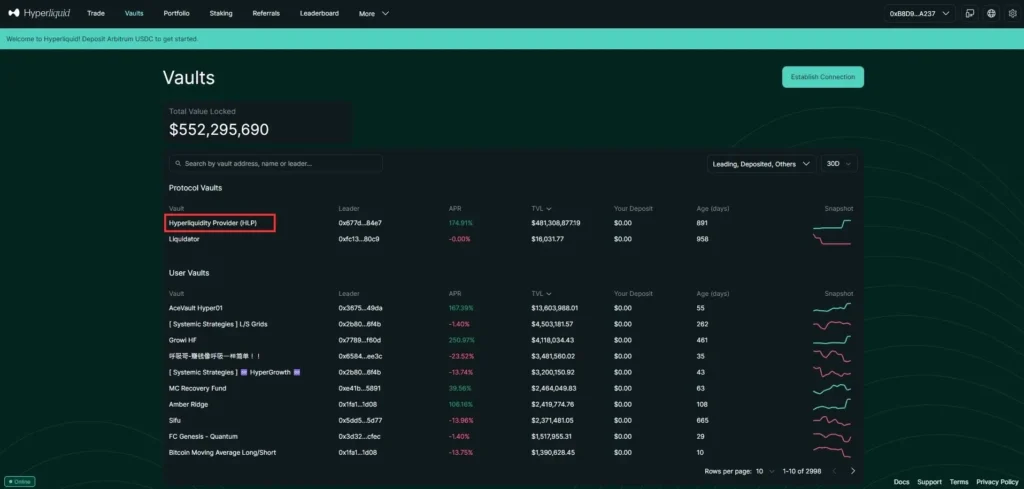Open the settings gear icon
Viewport: 1024px width, 489px height.
pos(1011,14)
